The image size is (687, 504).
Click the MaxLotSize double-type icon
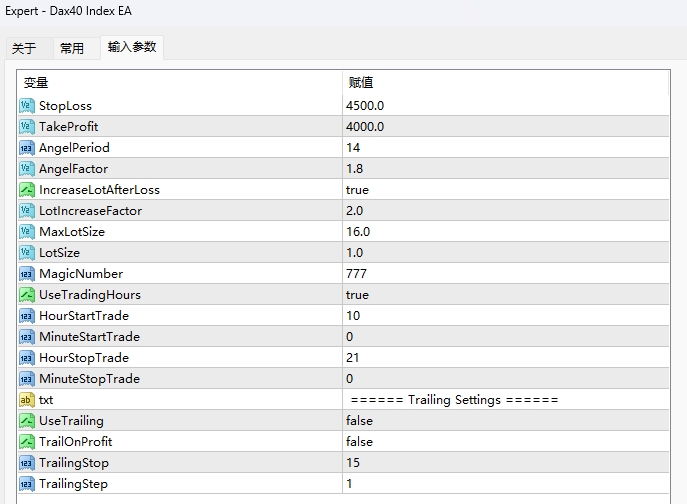coord(27,232)
